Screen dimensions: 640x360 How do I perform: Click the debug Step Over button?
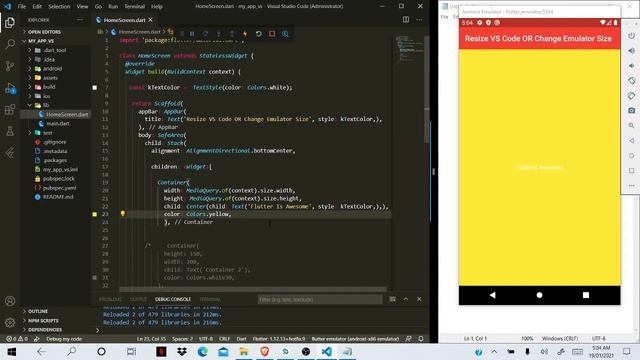(x=205, y=33)
